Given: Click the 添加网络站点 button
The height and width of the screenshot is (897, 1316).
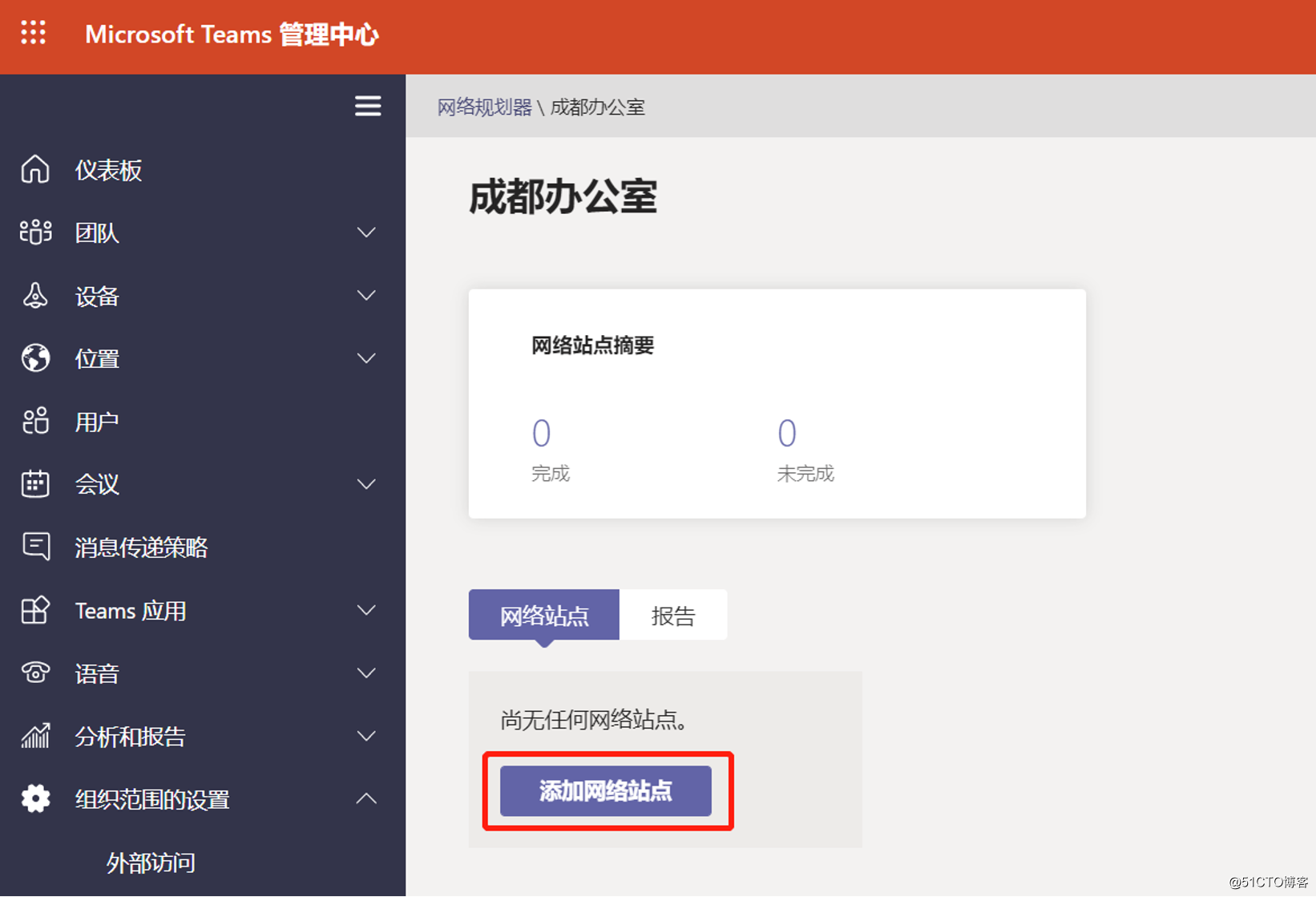Looking at the screenshot, I should coord(606,791).
